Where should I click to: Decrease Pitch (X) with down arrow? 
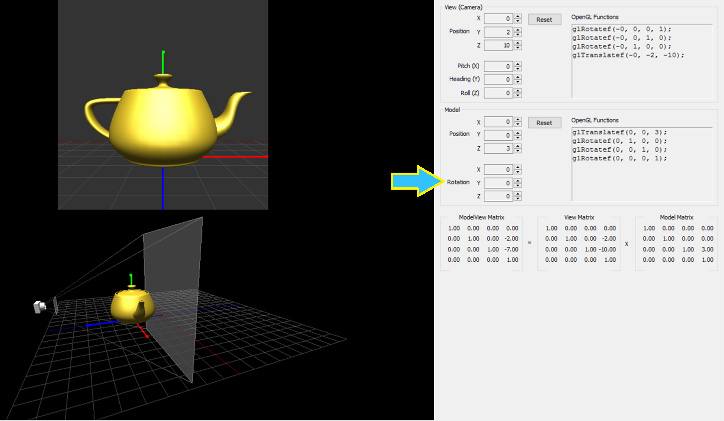(518, 69)
